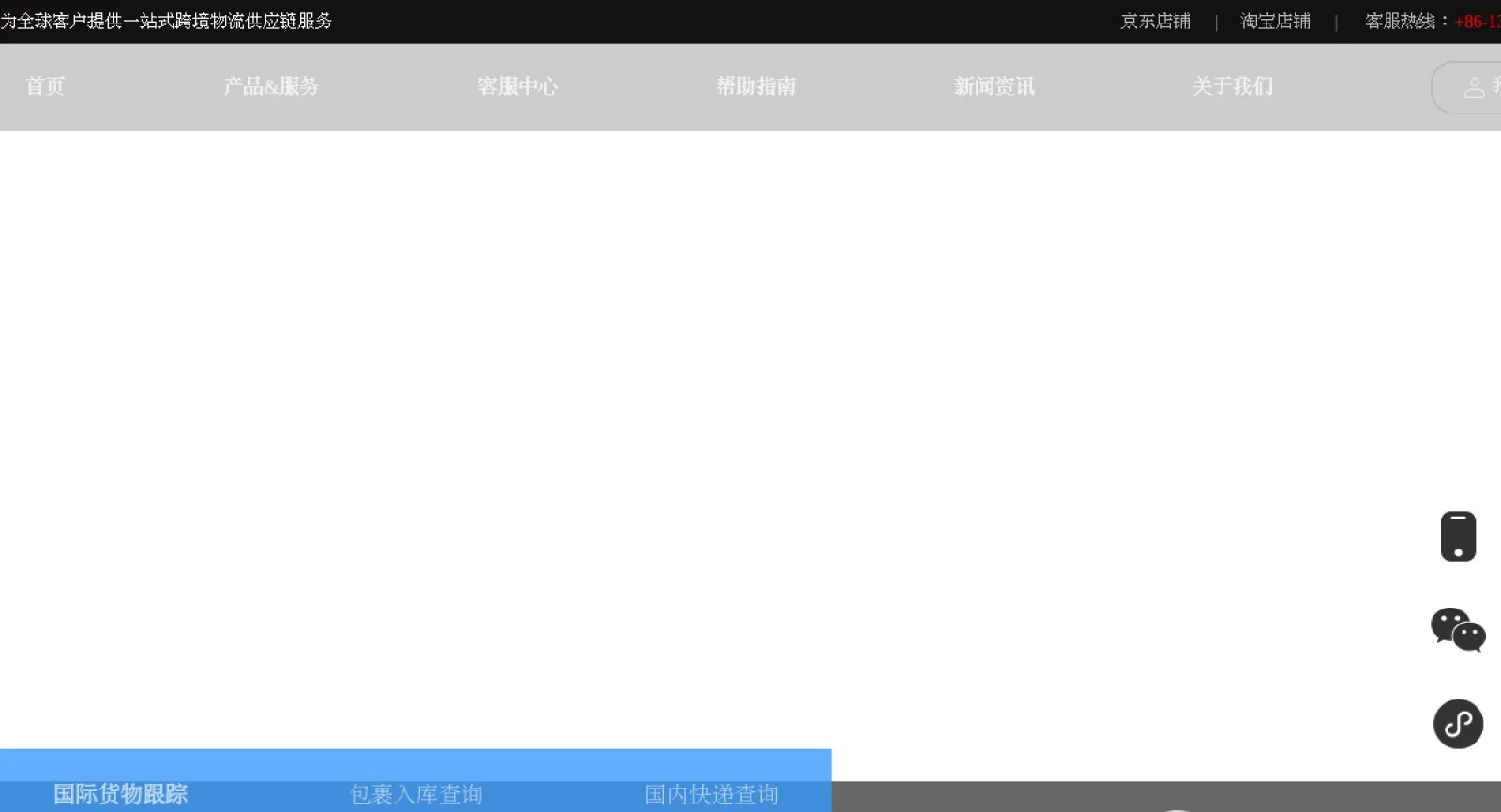Screen dimensions: 1501x812
Task: Visit the 淘宝店铺 link
Action: pyautogui.click(x=1275, y=22)
